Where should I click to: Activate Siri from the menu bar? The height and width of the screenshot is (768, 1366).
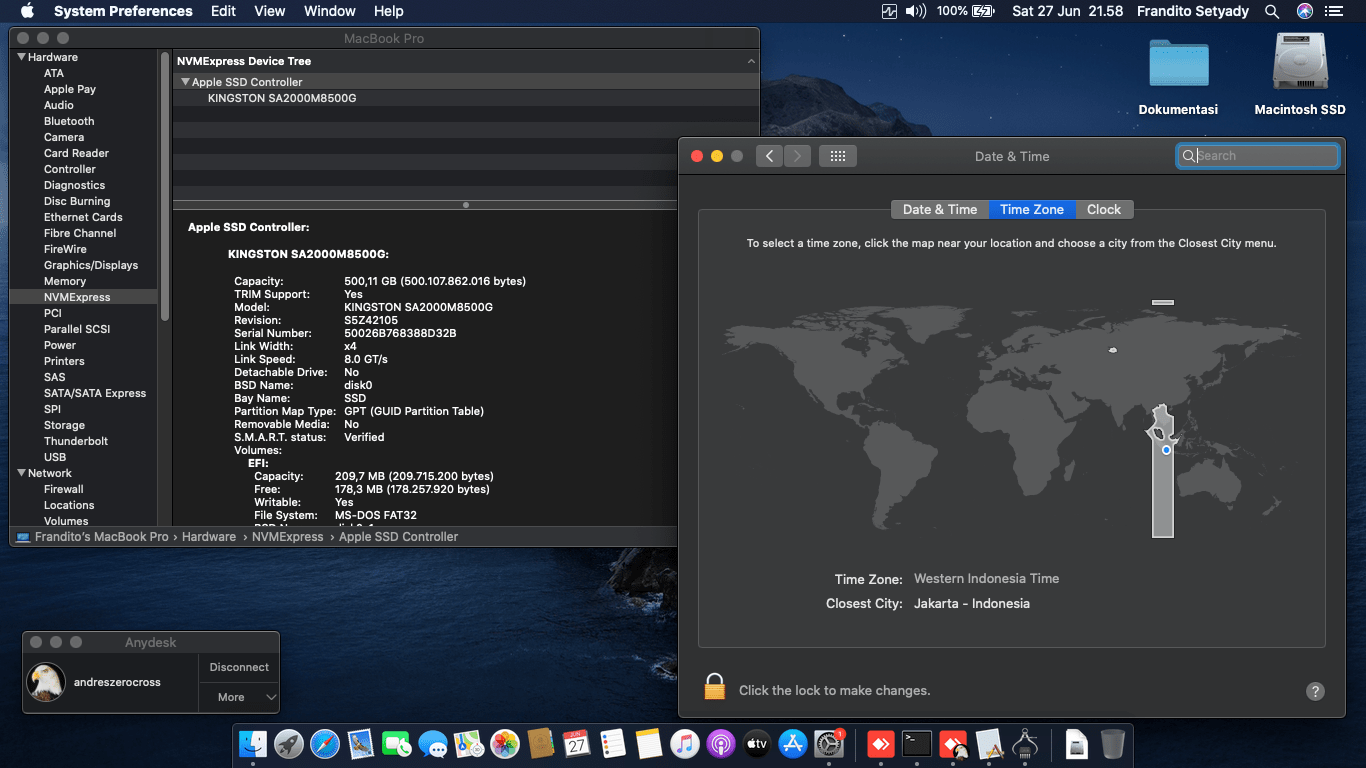pos(1304,11)
